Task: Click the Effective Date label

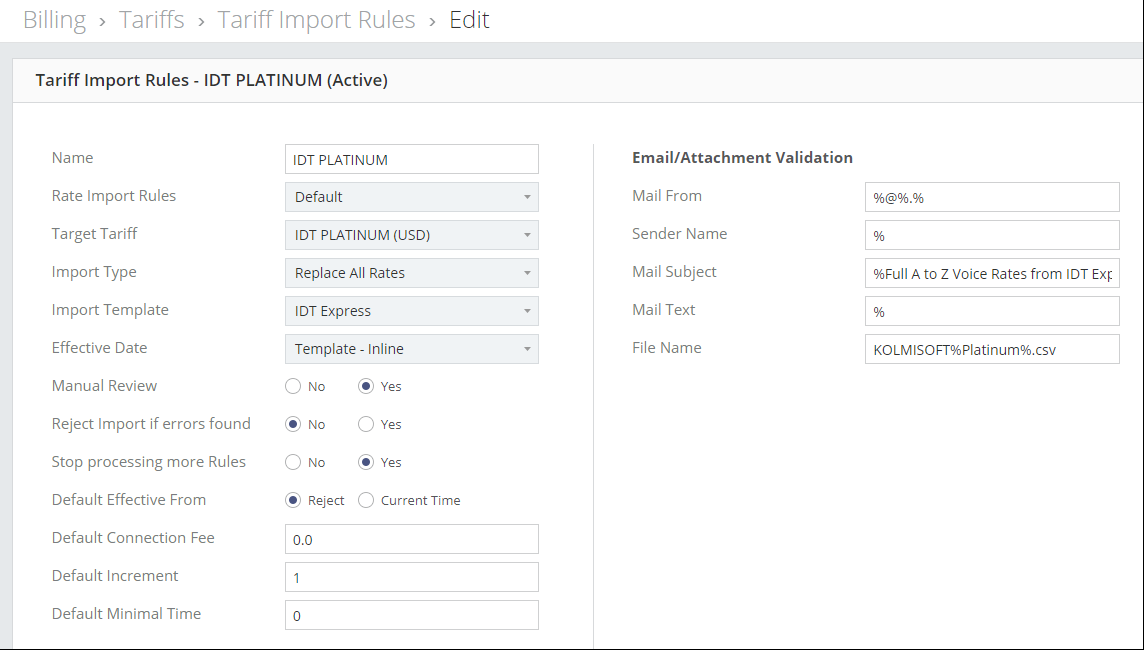Action: [x=99, y=347]
